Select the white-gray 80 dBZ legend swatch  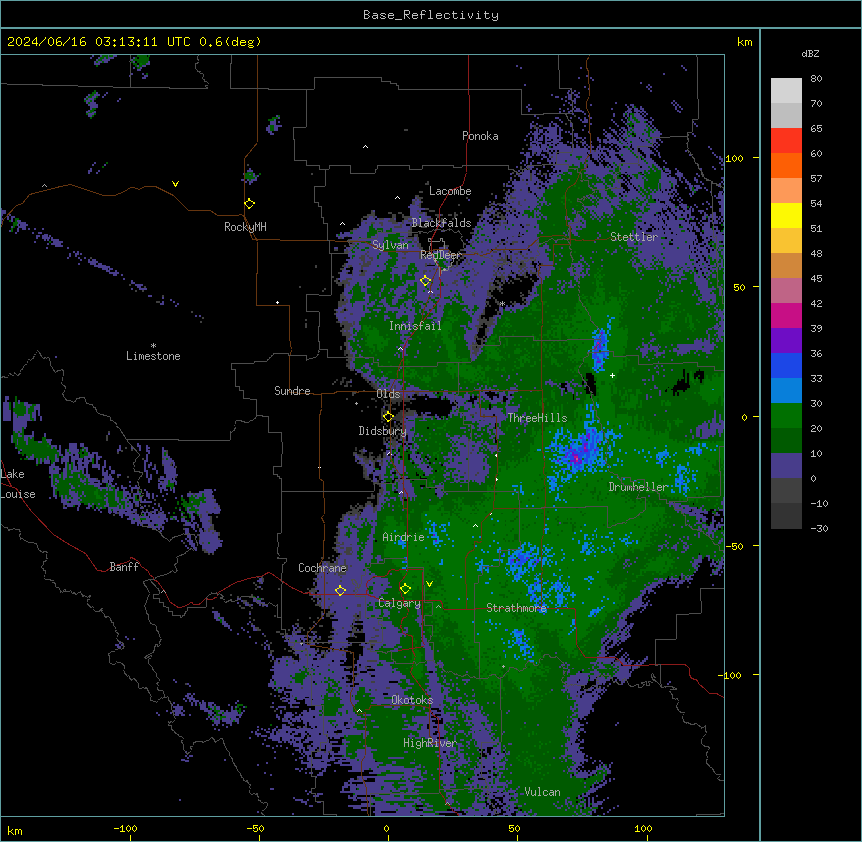[786, 91]
